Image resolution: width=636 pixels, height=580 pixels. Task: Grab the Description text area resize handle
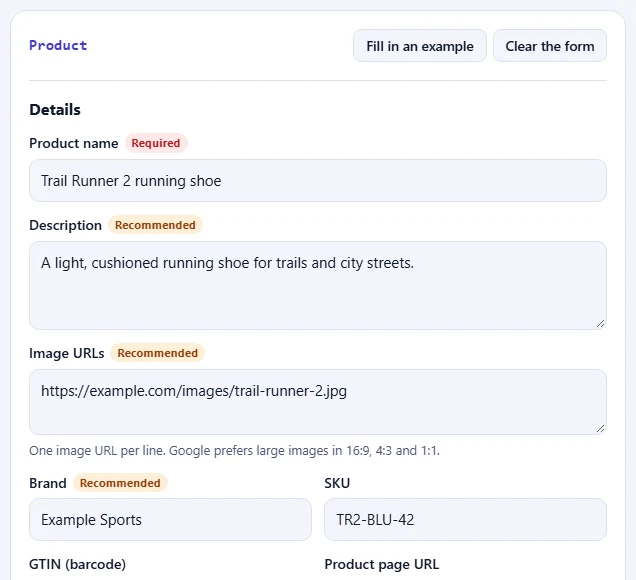(x=601, y=324)
